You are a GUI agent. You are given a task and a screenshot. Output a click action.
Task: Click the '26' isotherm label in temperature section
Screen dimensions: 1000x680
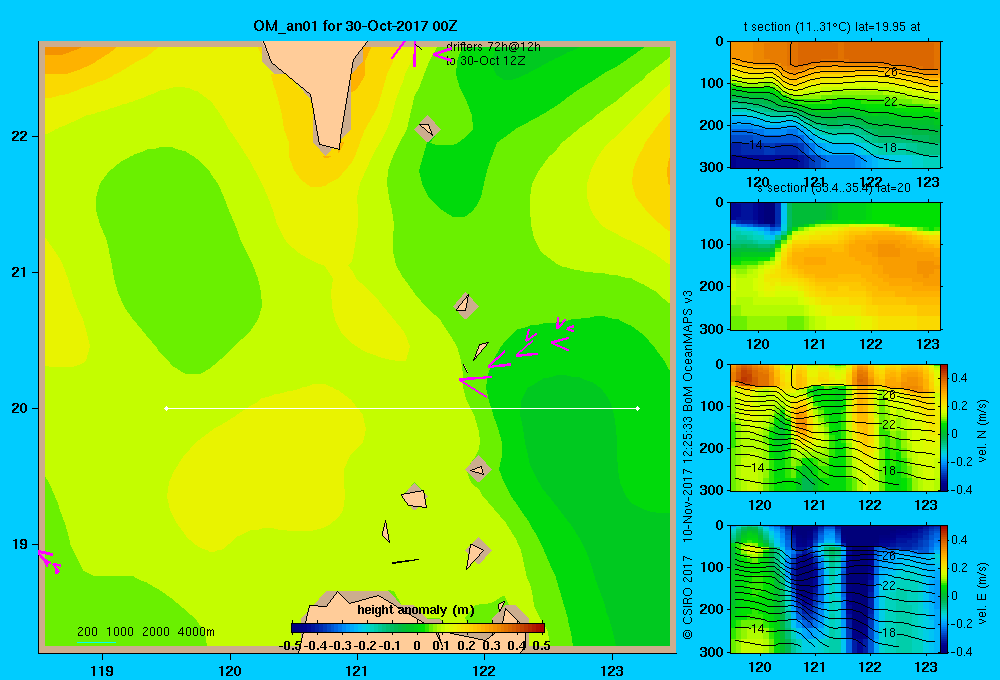(x=890, y=72)
